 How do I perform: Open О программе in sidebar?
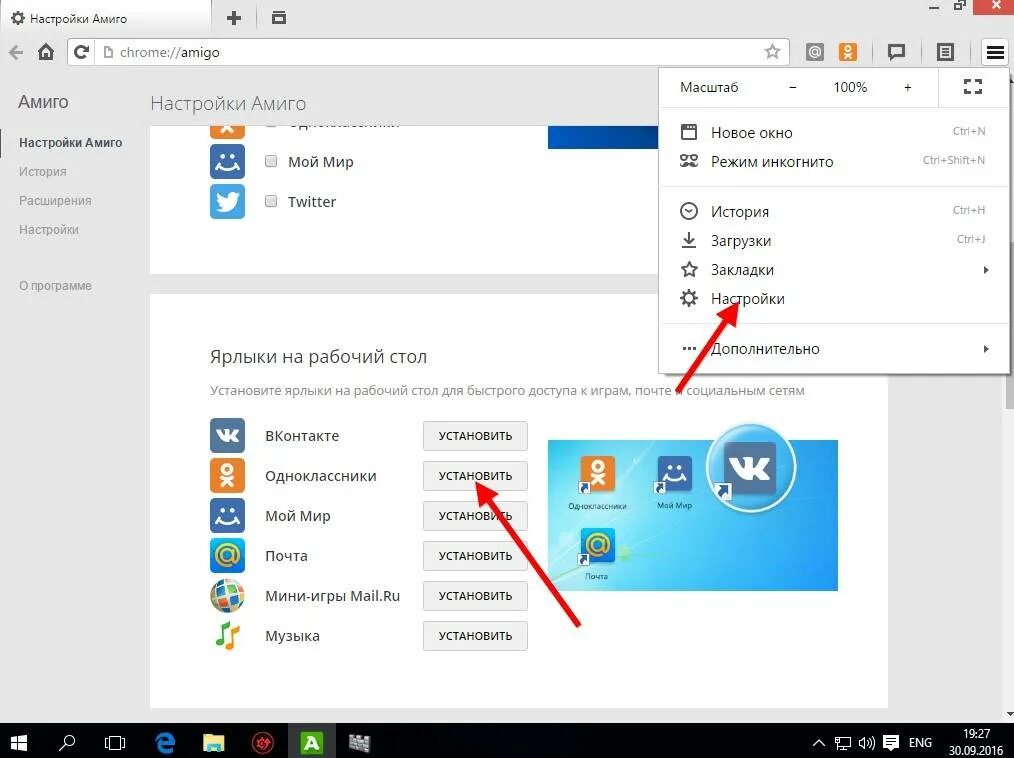click(x=55, y=286)
